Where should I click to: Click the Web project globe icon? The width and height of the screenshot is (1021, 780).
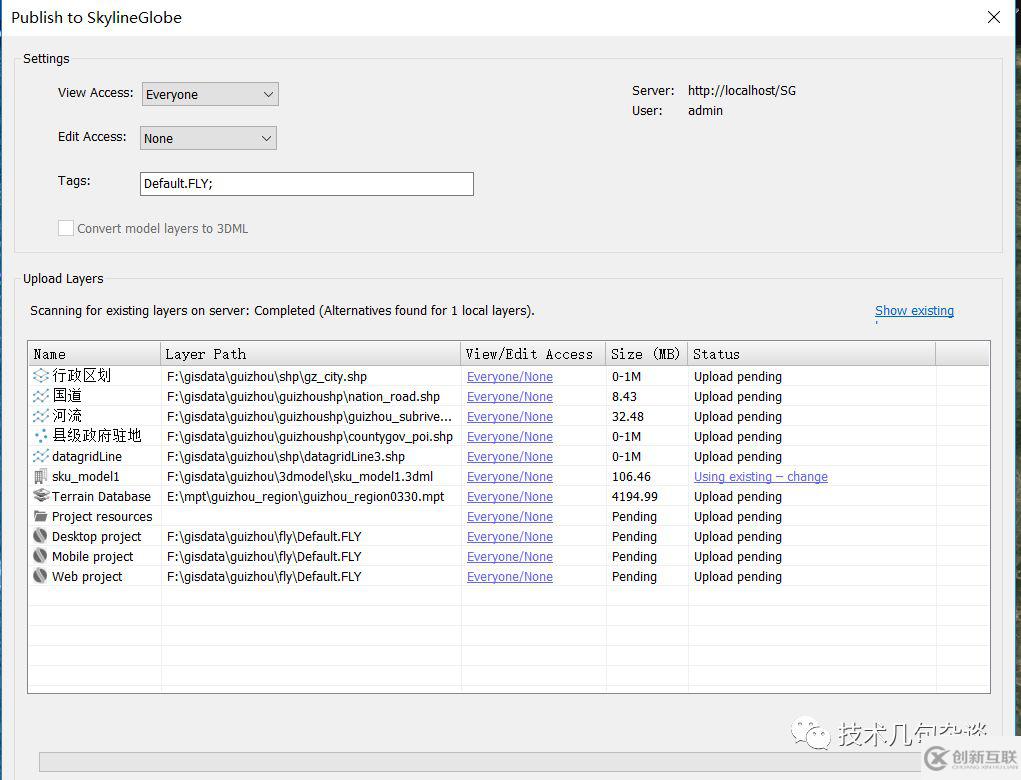[x=40, y=576]
